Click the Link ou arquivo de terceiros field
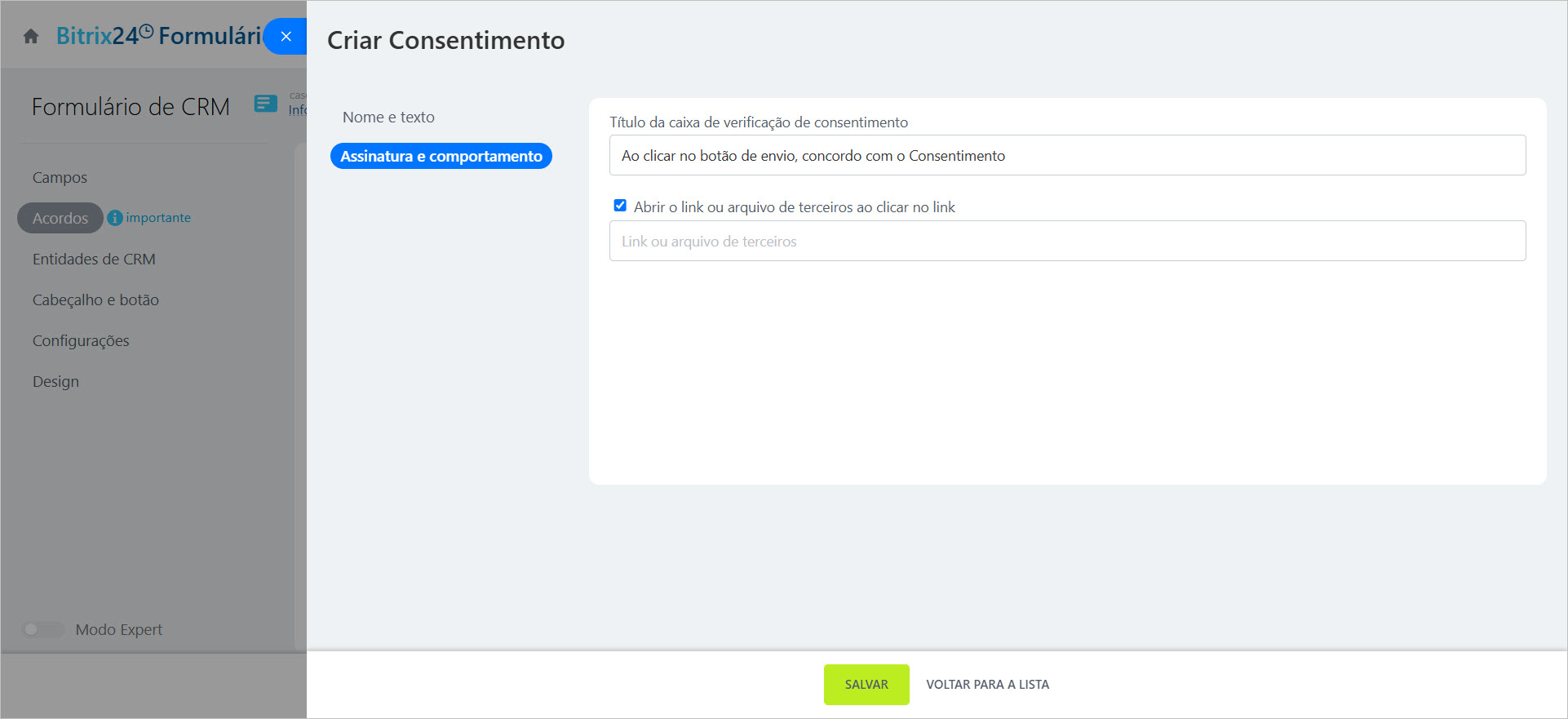Image resolution: width=1568 pixels, height=719 pixels. point(1066,242)
